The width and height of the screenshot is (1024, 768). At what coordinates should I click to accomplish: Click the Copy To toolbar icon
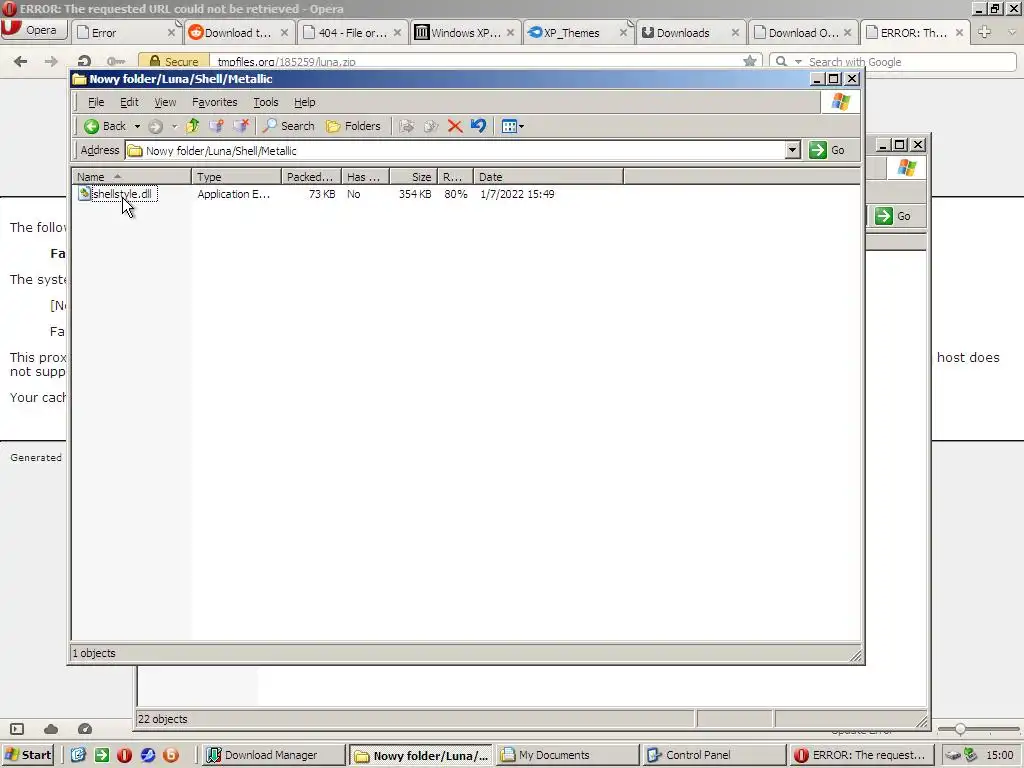431,126
